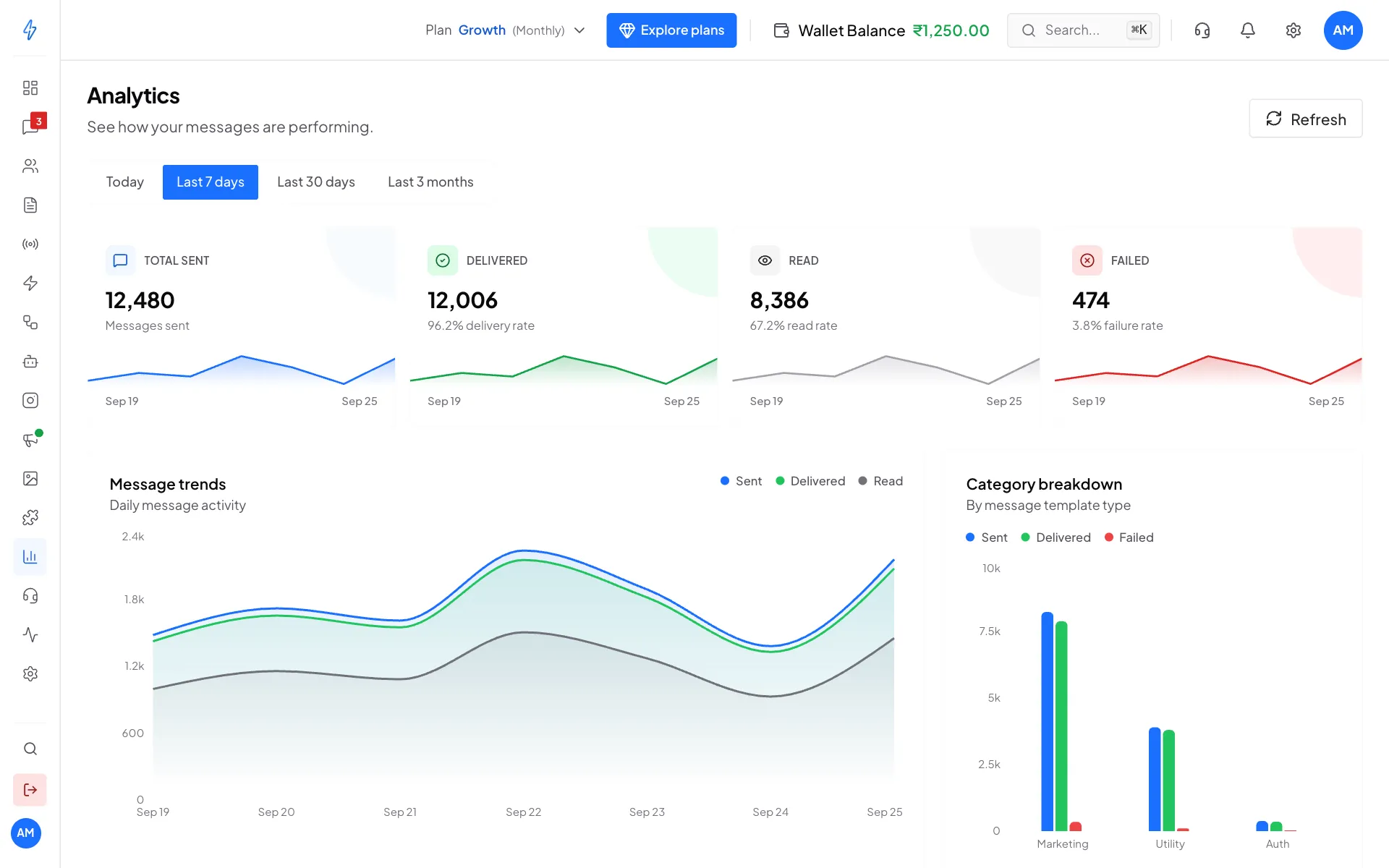Expand the Plan Growth dropdown chevron
The image size is (1389, 868).
tap(579, 30)
